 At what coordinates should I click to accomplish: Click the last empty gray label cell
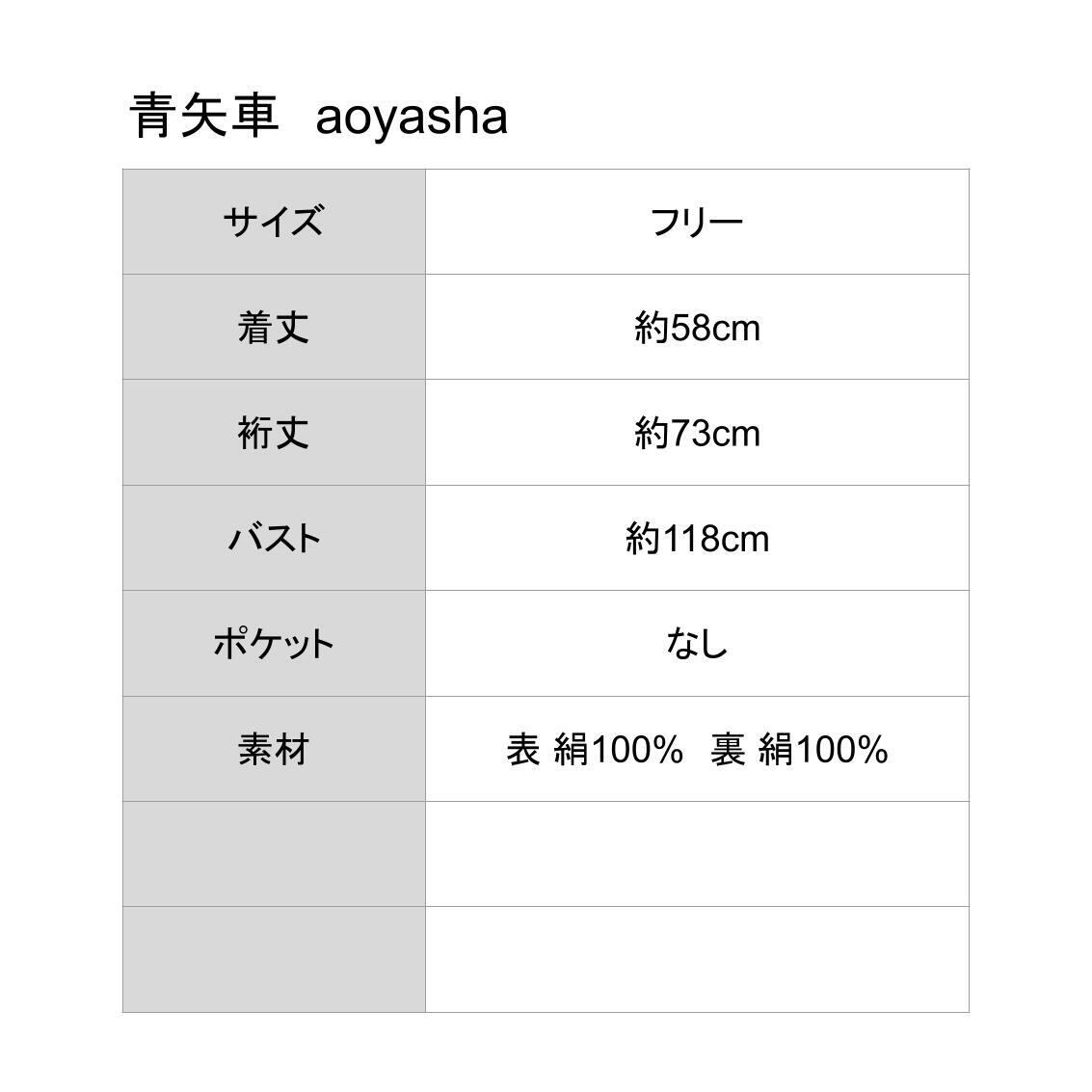click(274, 959)
